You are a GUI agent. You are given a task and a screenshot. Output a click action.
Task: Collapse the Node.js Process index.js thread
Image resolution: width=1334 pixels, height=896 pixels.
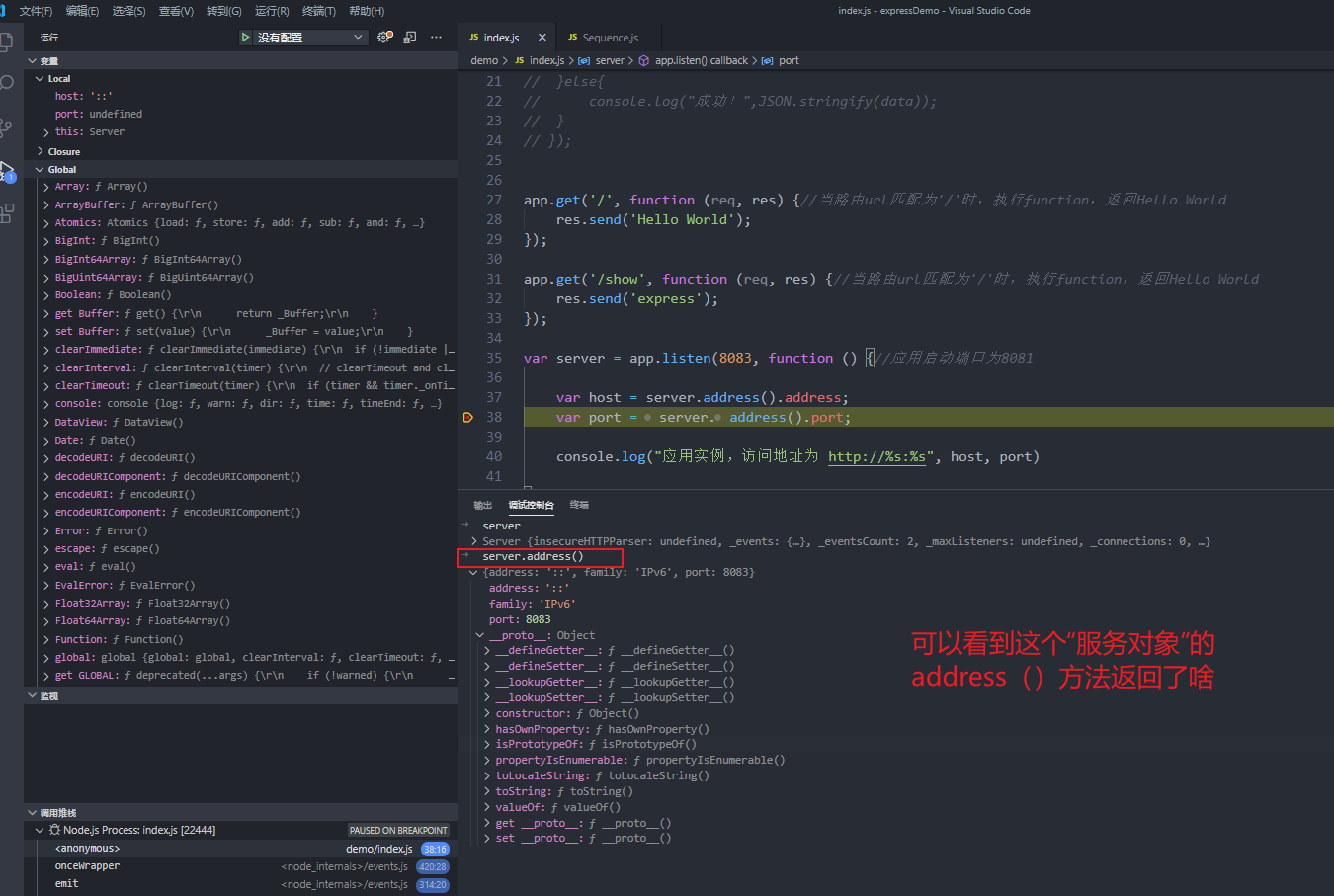click(x=40, y=831)
